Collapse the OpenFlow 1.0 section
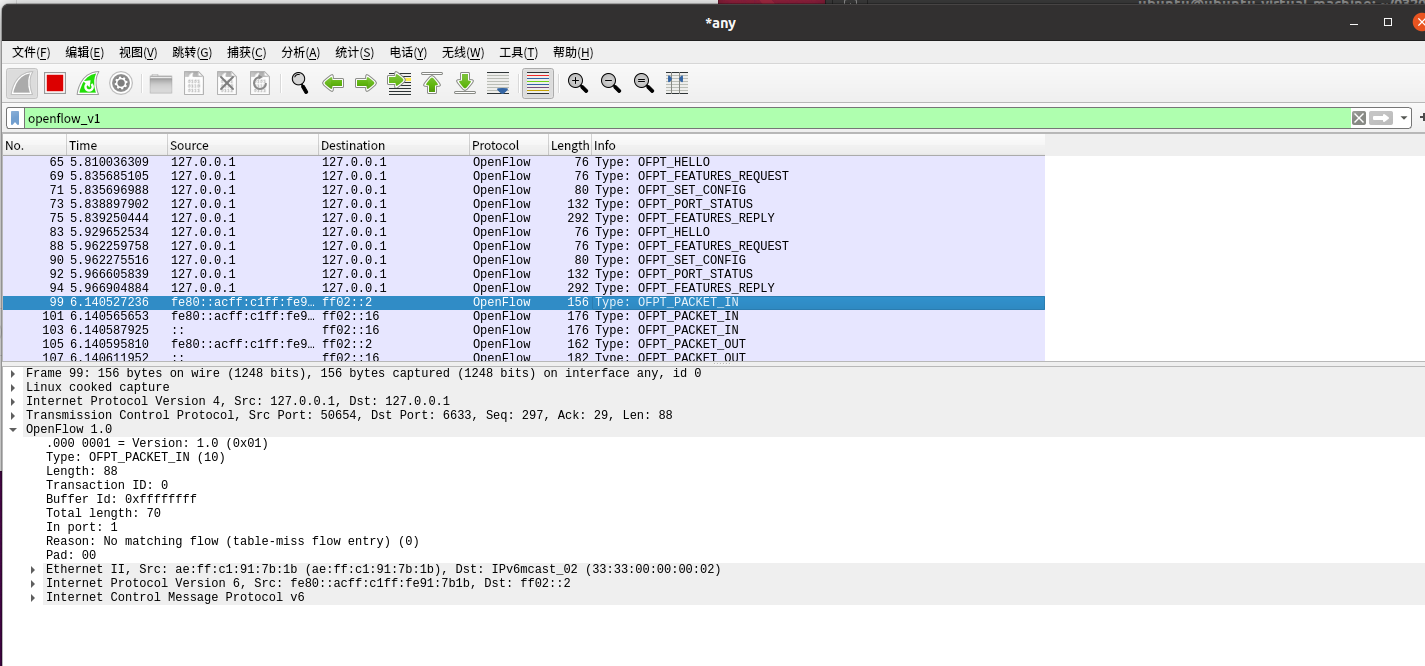 (x=13, y=430)
